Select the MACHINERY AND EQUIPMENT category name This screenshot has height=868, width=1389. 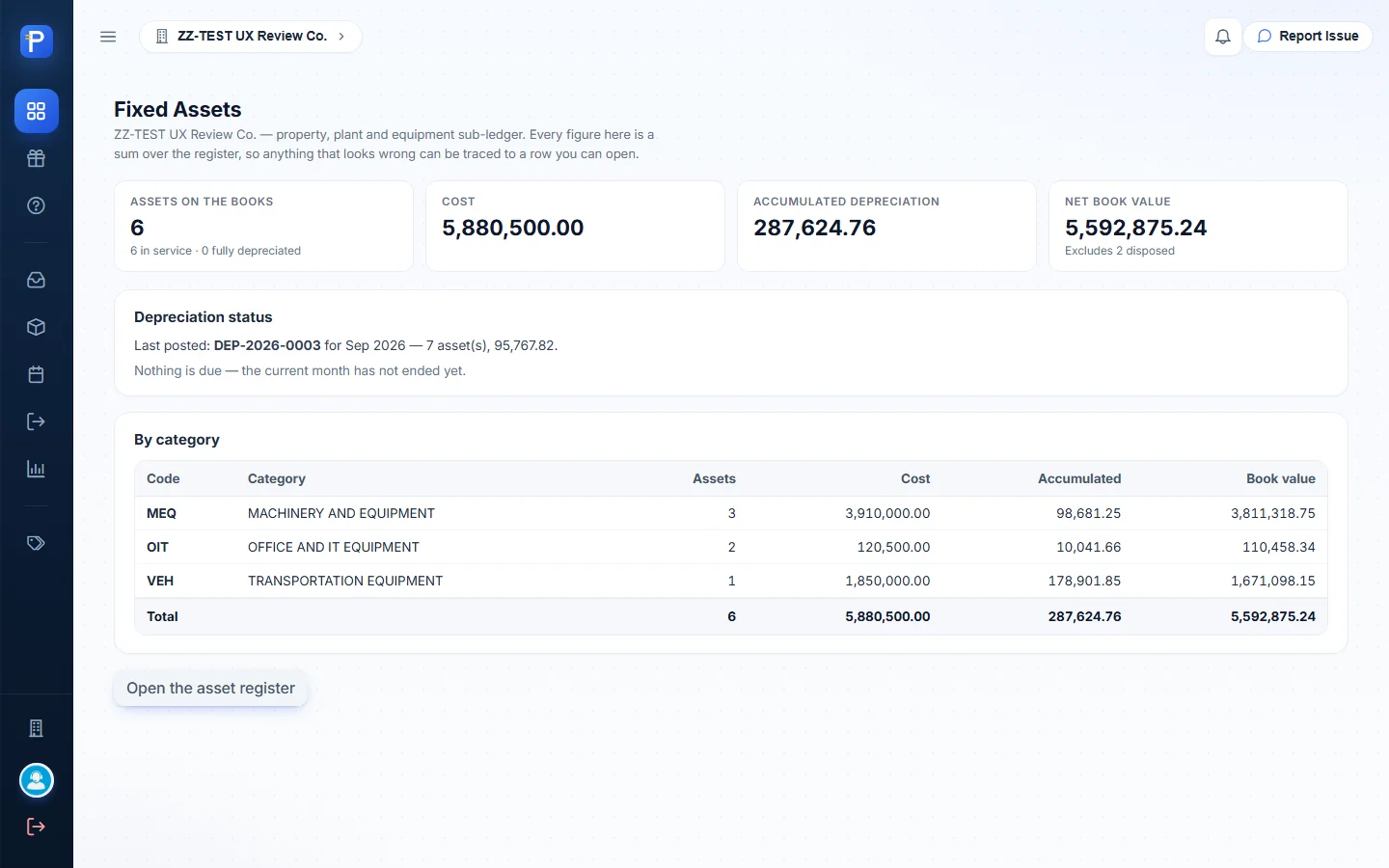point(341,513)
